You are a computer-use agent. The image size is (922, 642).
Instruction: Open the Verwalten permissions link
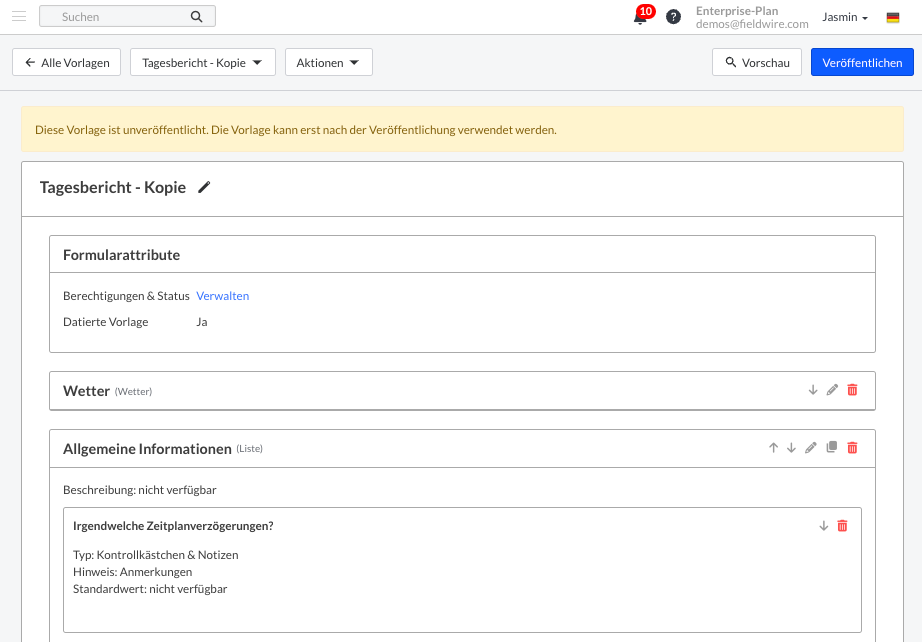[x=222, y=296]
